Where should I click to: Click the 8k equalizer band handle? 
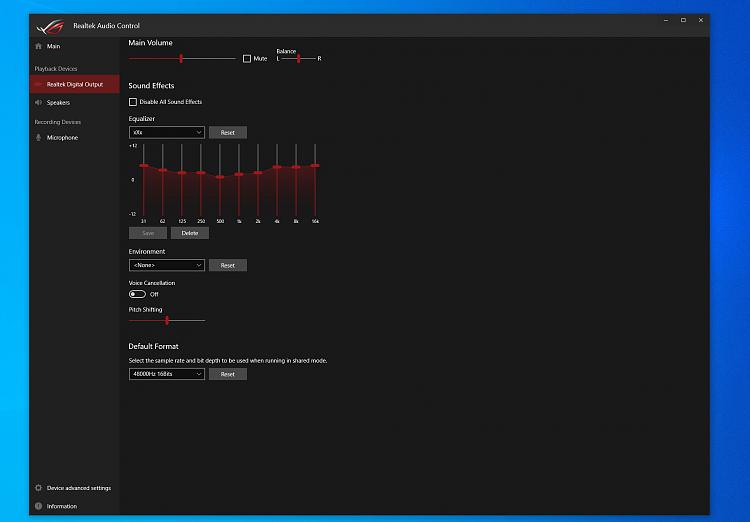point(296,167)
